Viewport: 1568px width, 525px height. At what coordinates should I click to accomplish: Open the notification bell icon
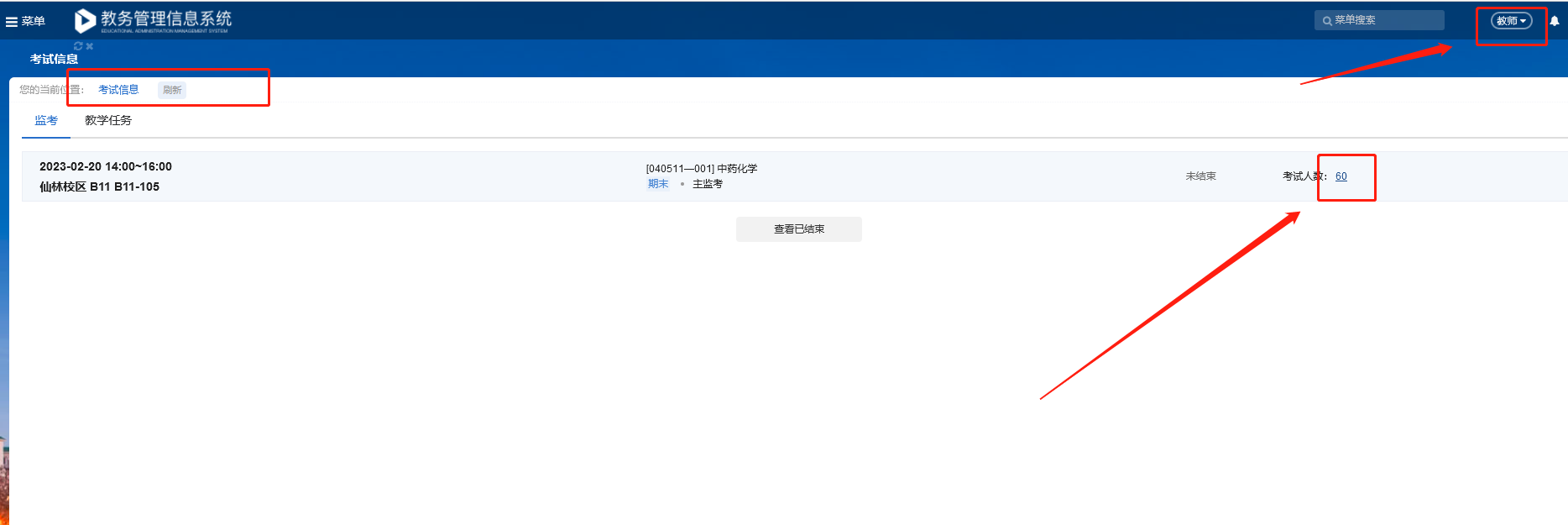point(1555,21)
